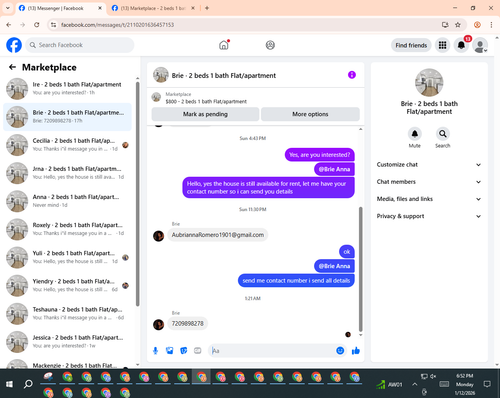
Task: Click More options button
Action: point(310,114)
